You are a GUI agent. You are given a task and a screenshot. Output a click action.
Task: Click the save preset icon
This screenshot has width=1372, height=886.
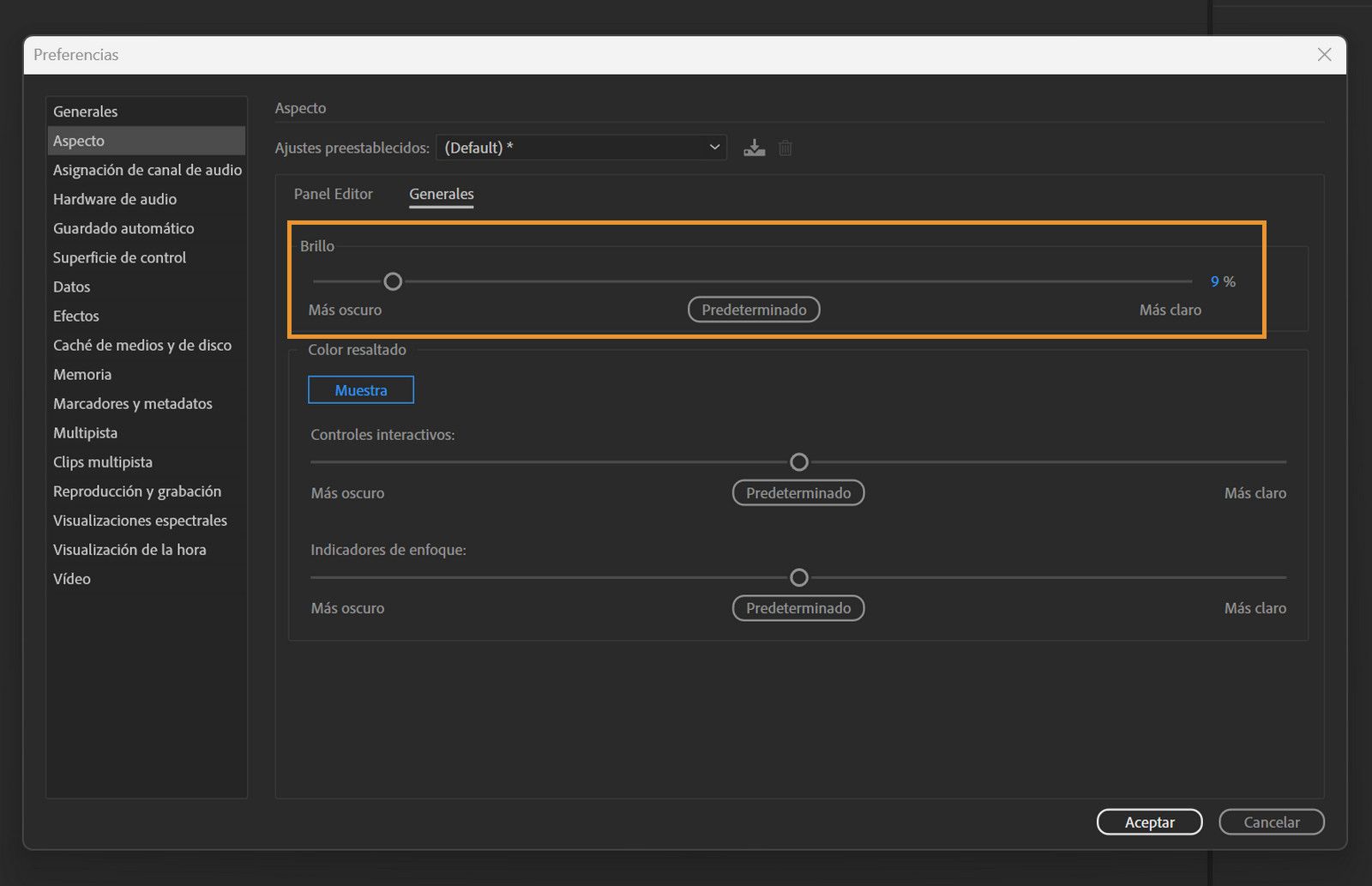(x=754, y=148)
